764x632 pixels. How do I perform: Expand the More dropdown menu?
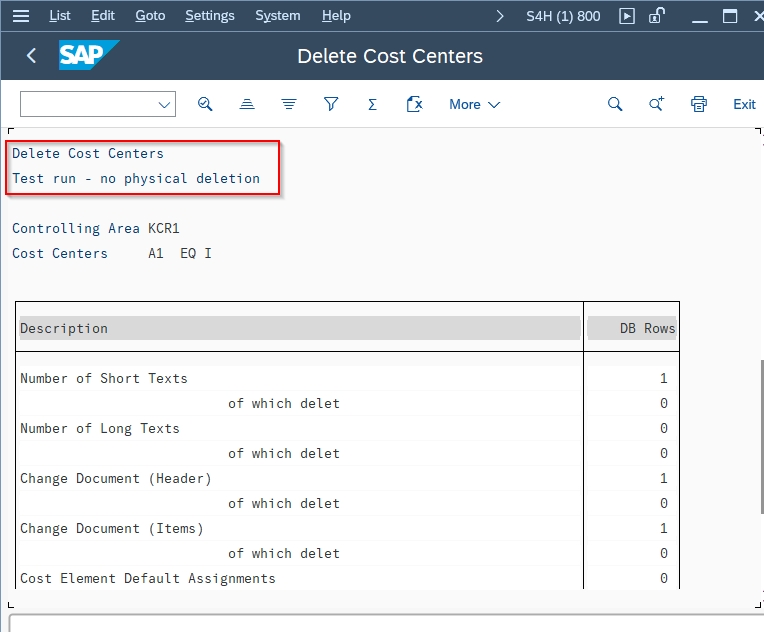(475, 104)
